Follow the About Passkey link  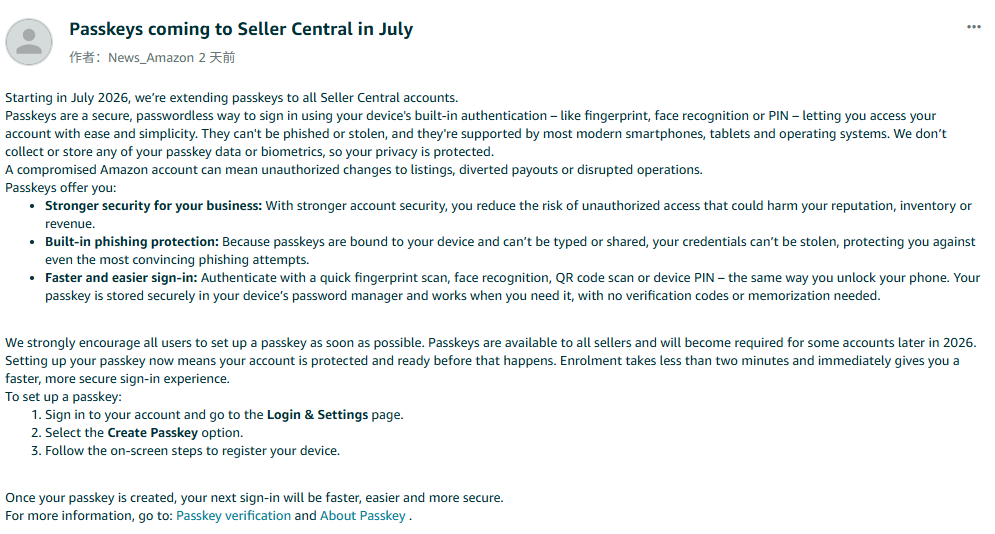coord(362,516)
